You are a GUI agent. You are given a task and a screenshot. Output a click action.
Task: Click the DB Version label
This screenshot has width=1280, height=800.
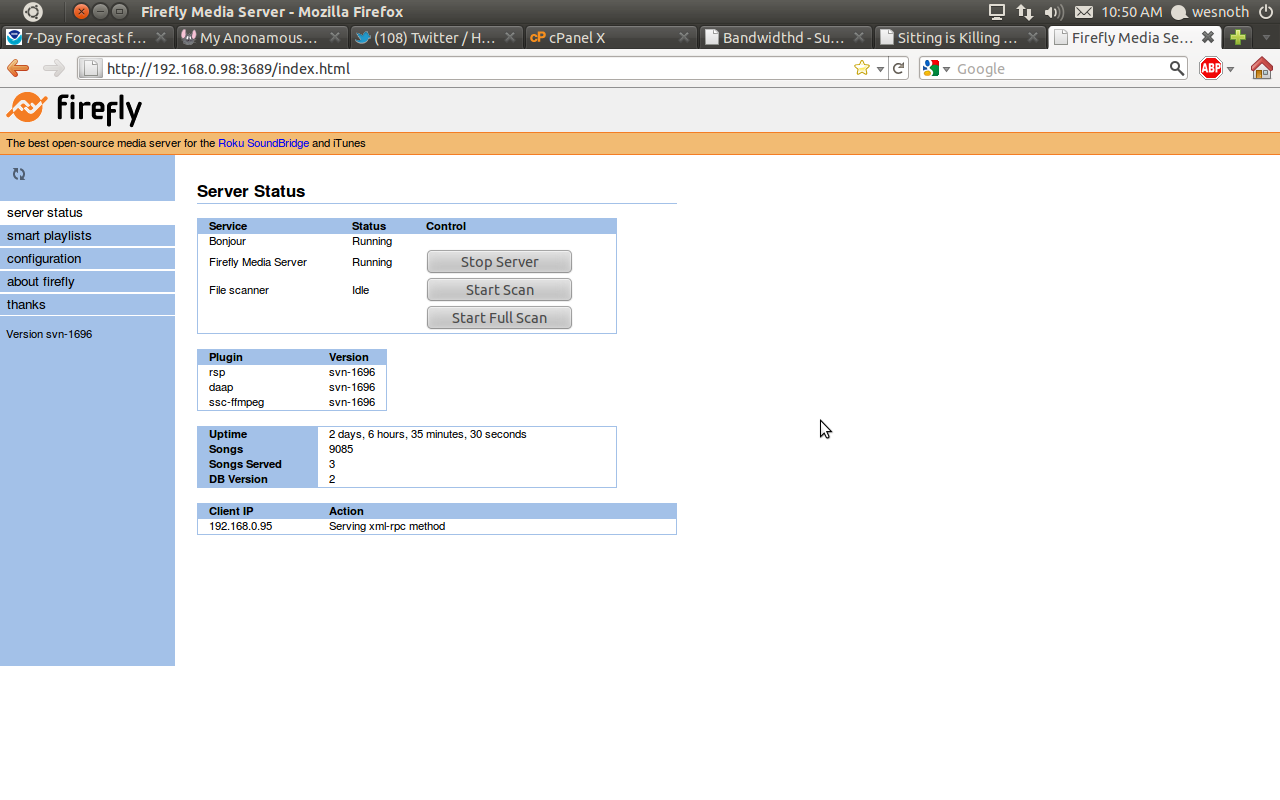[238, 479]
